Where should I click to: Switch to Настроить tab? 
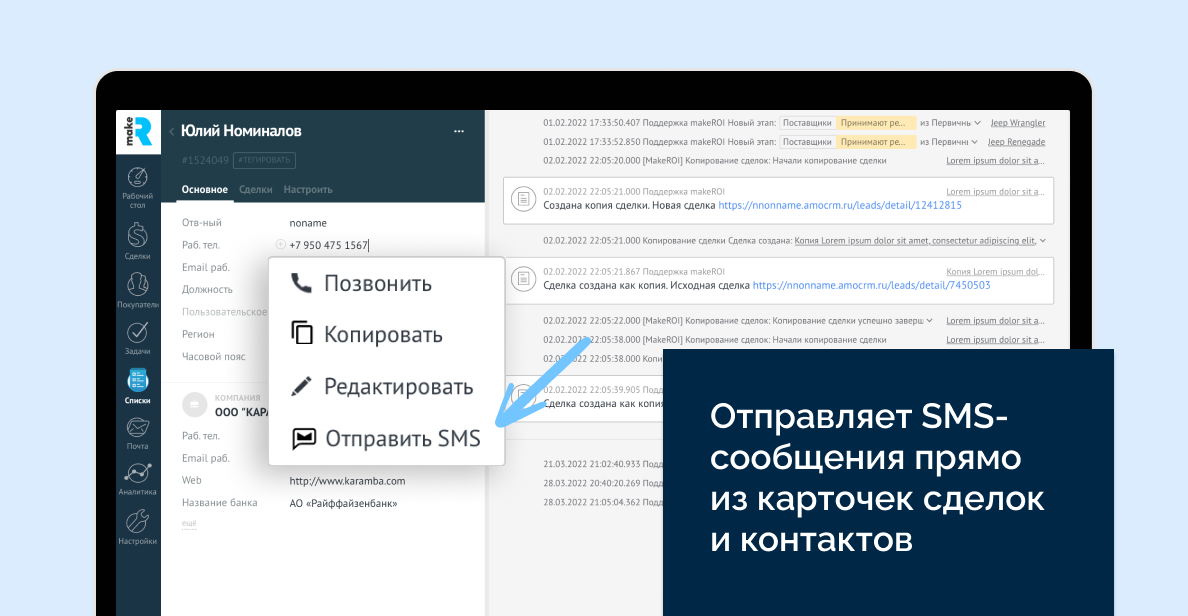click(x=308, y=189)
